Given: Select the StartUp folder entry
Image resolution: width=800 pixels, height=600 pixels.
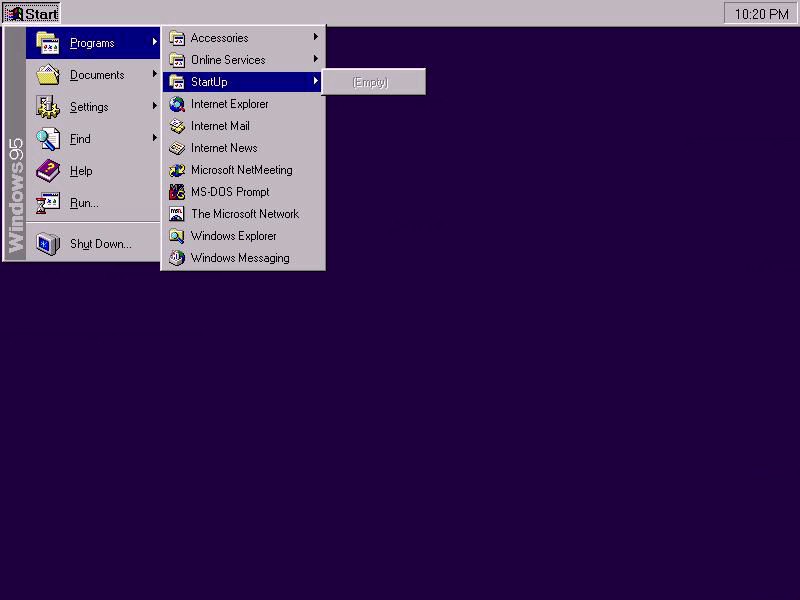Looking at the screenshot, I should (209, 82).
